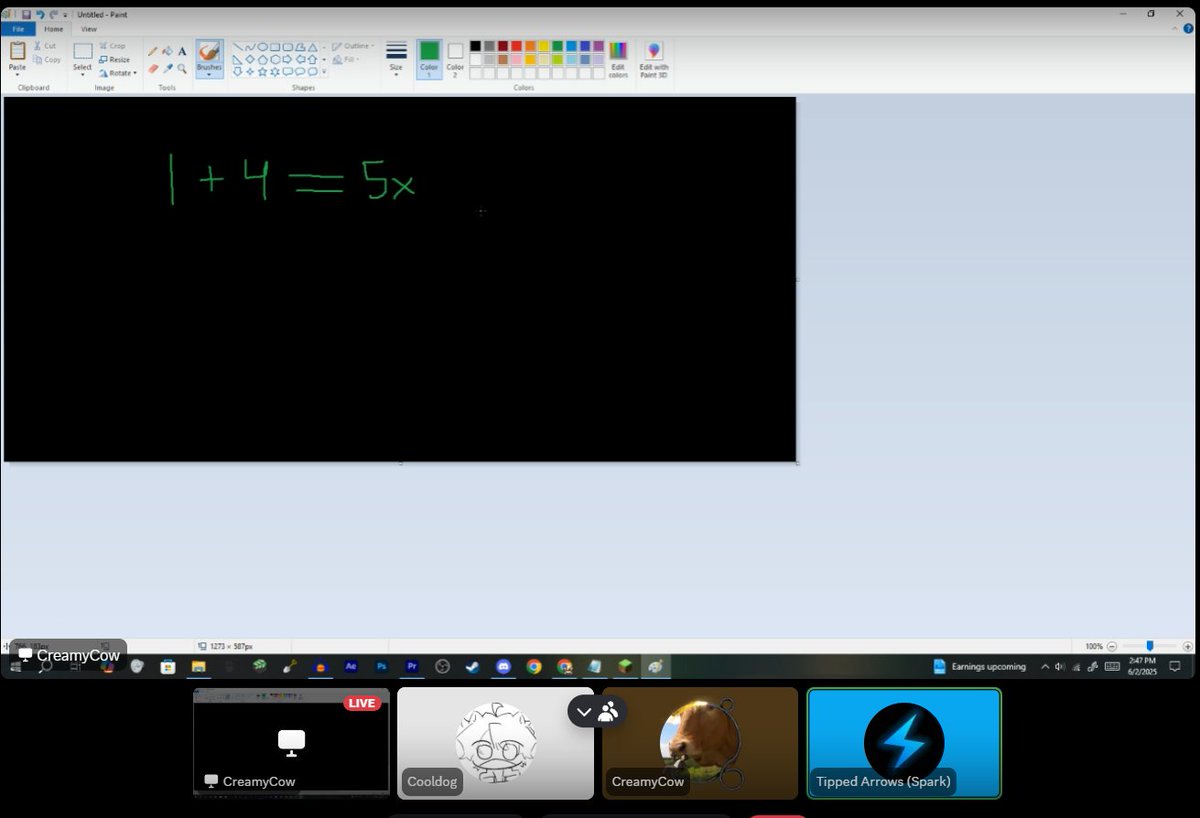Open the Windows notification center icon
The width and height of the screenshot is (1200, 818).
point(1175,666)
